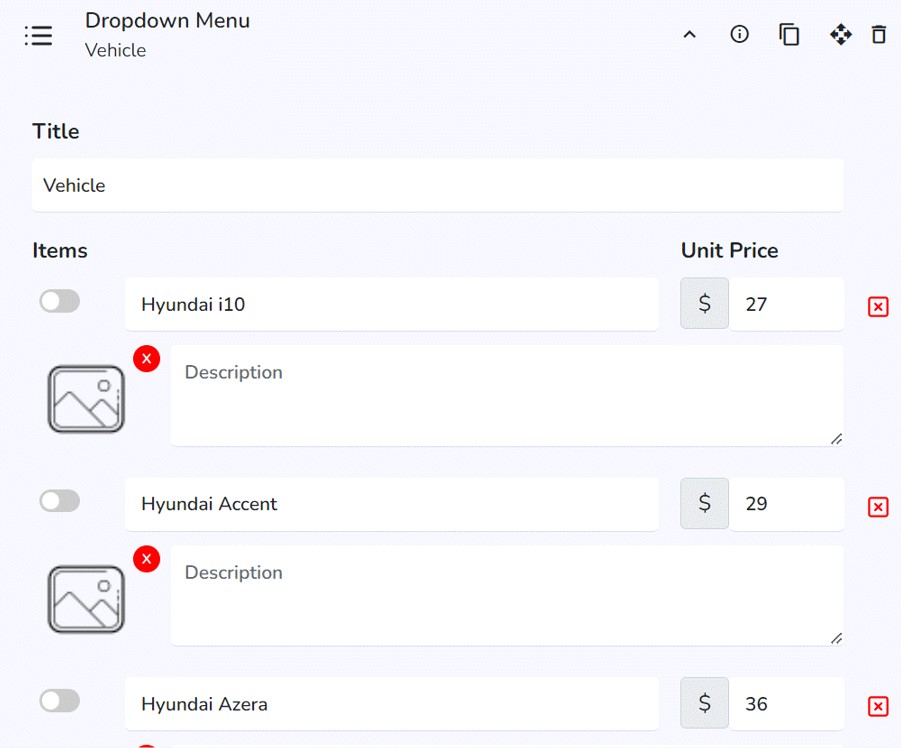Toggle the switch for Hyundai i10
901x748 pixels.
coord(60,301)
